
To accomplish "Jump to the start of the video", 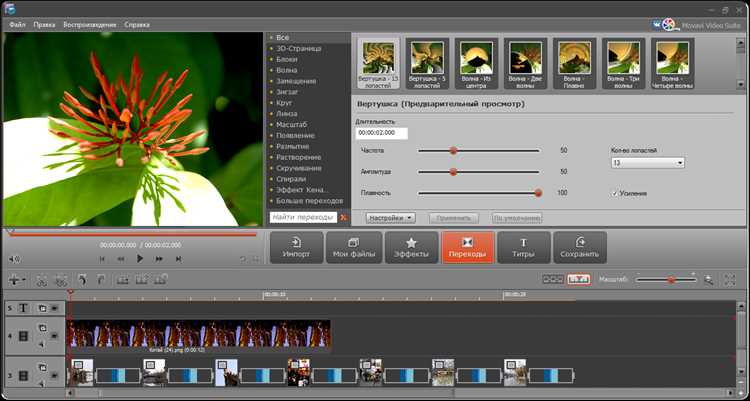I will point(102,259).
